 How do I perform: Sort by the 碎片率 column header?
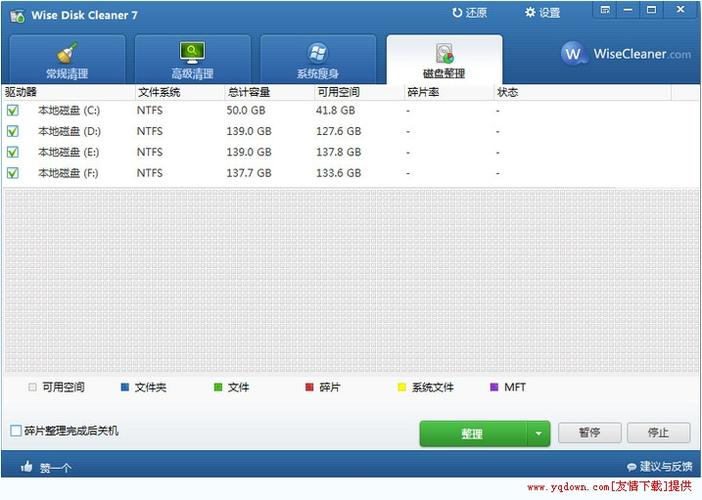(449, 92)
